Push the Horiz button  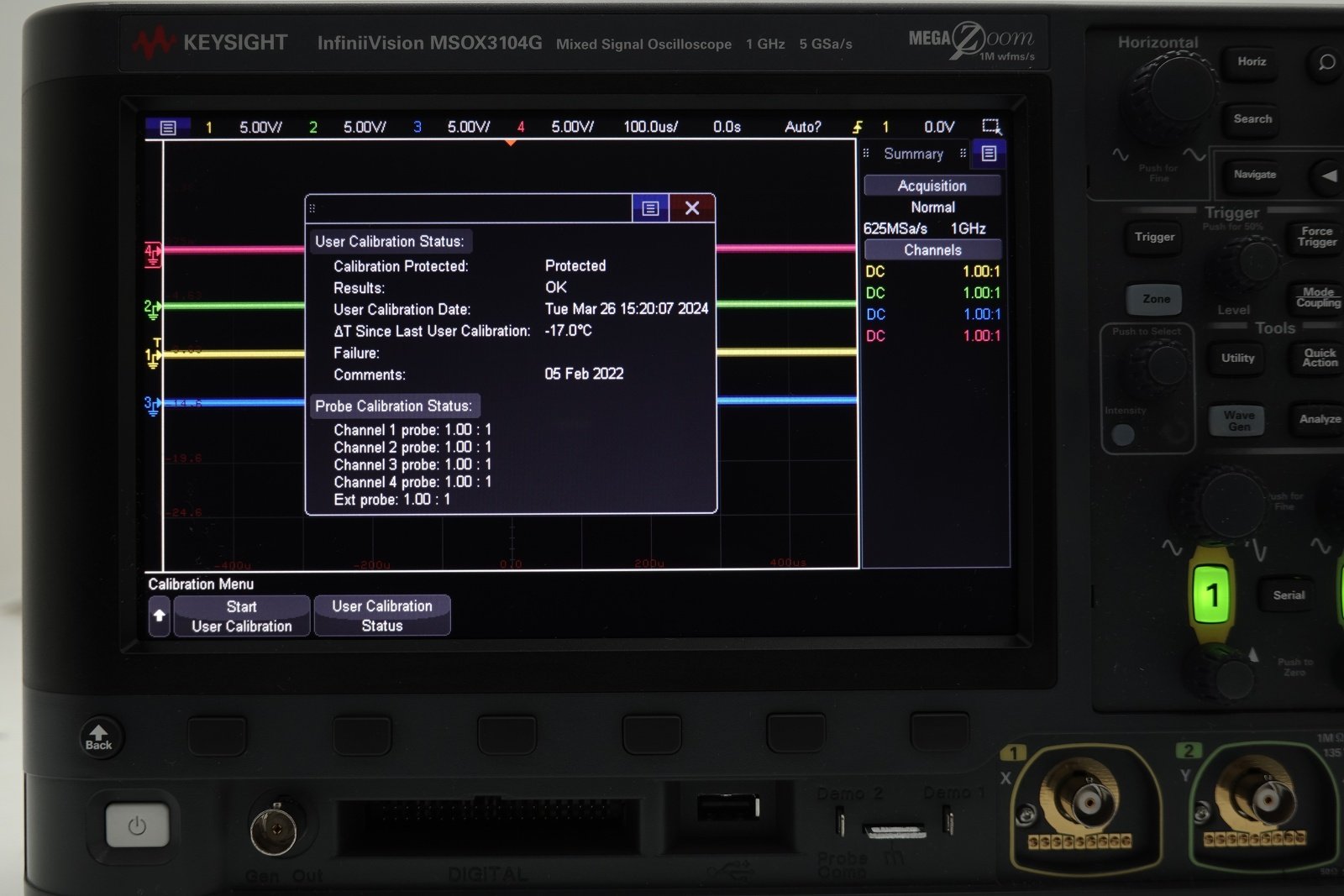pos(1251,62)
